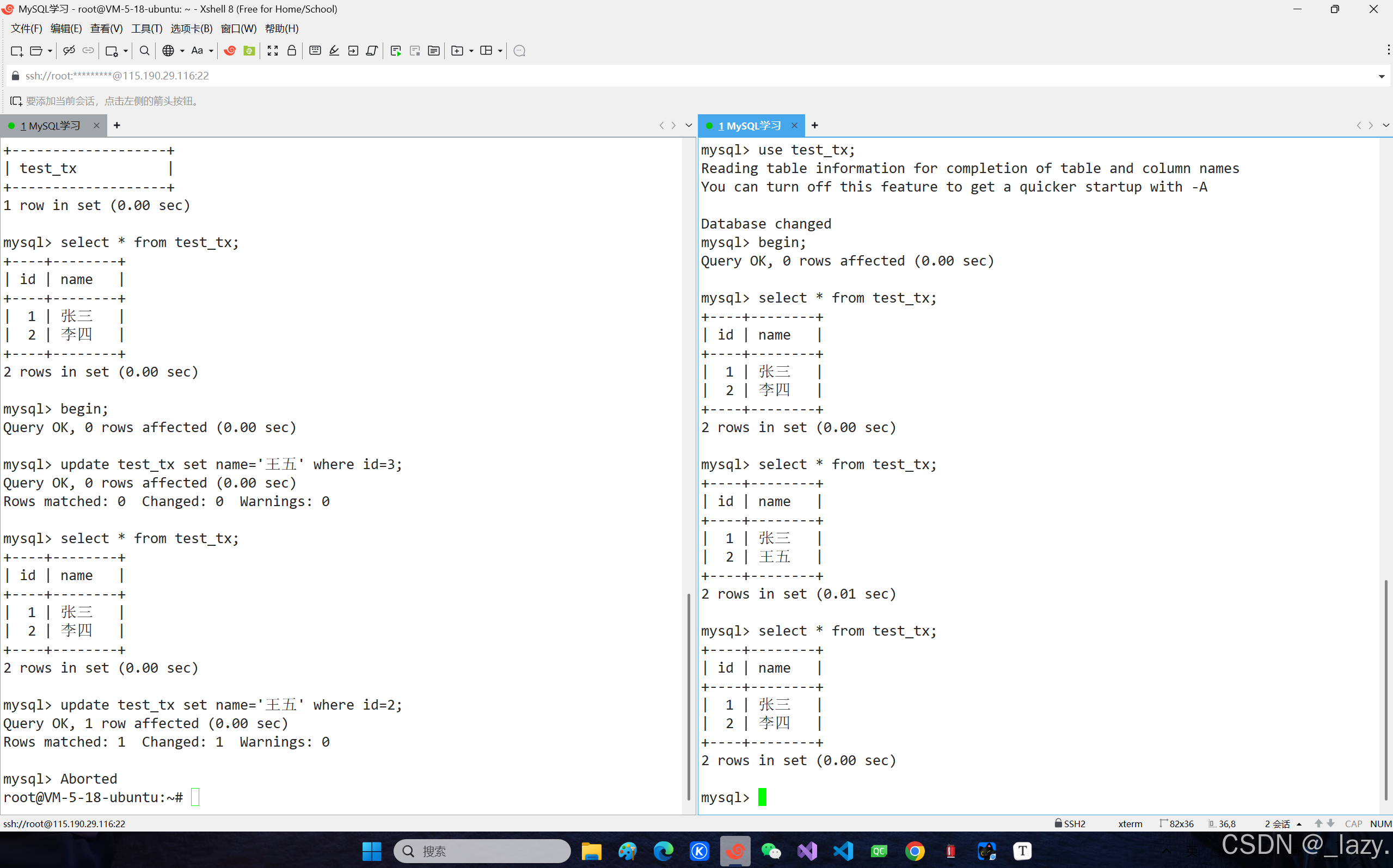The width and height of the screenshot is (1393, 868).
Task: Open the 工具(T) menu
Action: coord(146,28)
